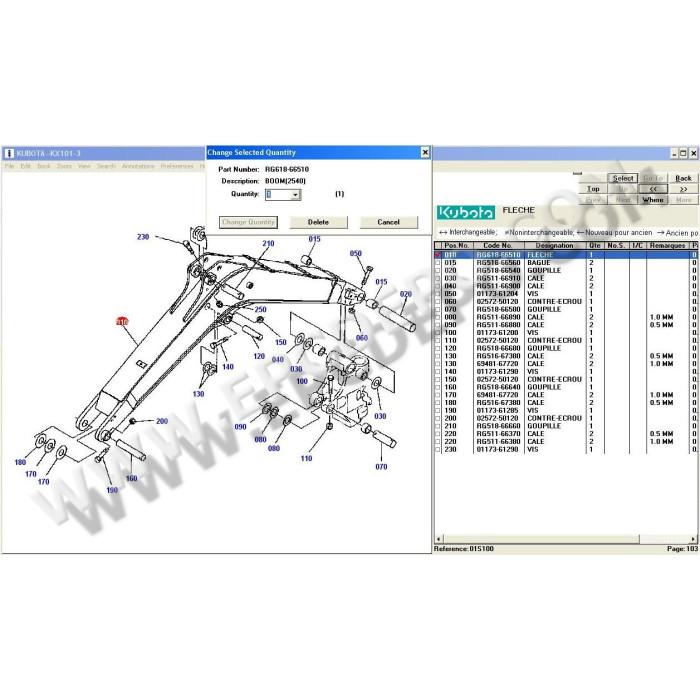Select part code 01173-61285

497,411
